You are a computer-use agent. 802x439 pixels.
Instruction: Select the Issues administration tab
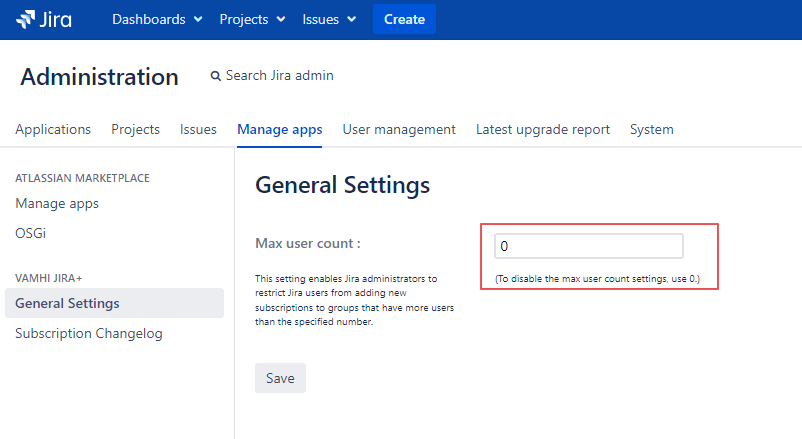pos(198,129)
